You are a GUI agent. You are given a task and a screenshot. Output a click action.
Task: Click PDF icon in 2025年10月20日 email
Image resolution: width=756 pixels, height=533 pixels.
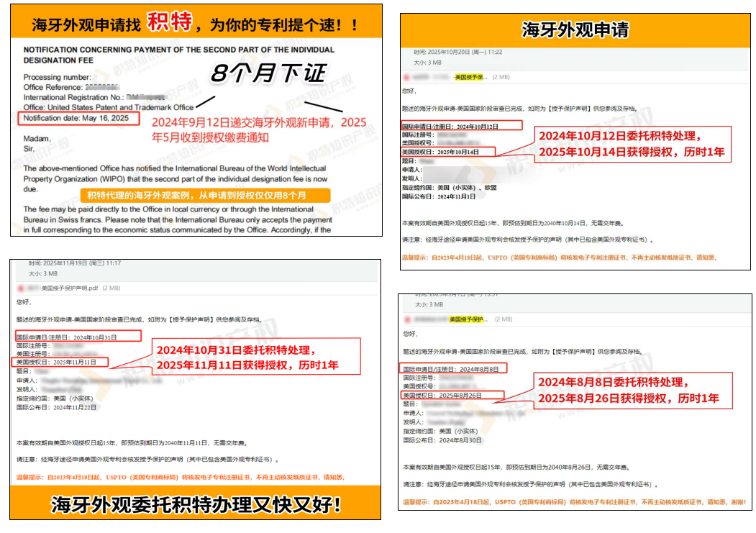[406, 77]
